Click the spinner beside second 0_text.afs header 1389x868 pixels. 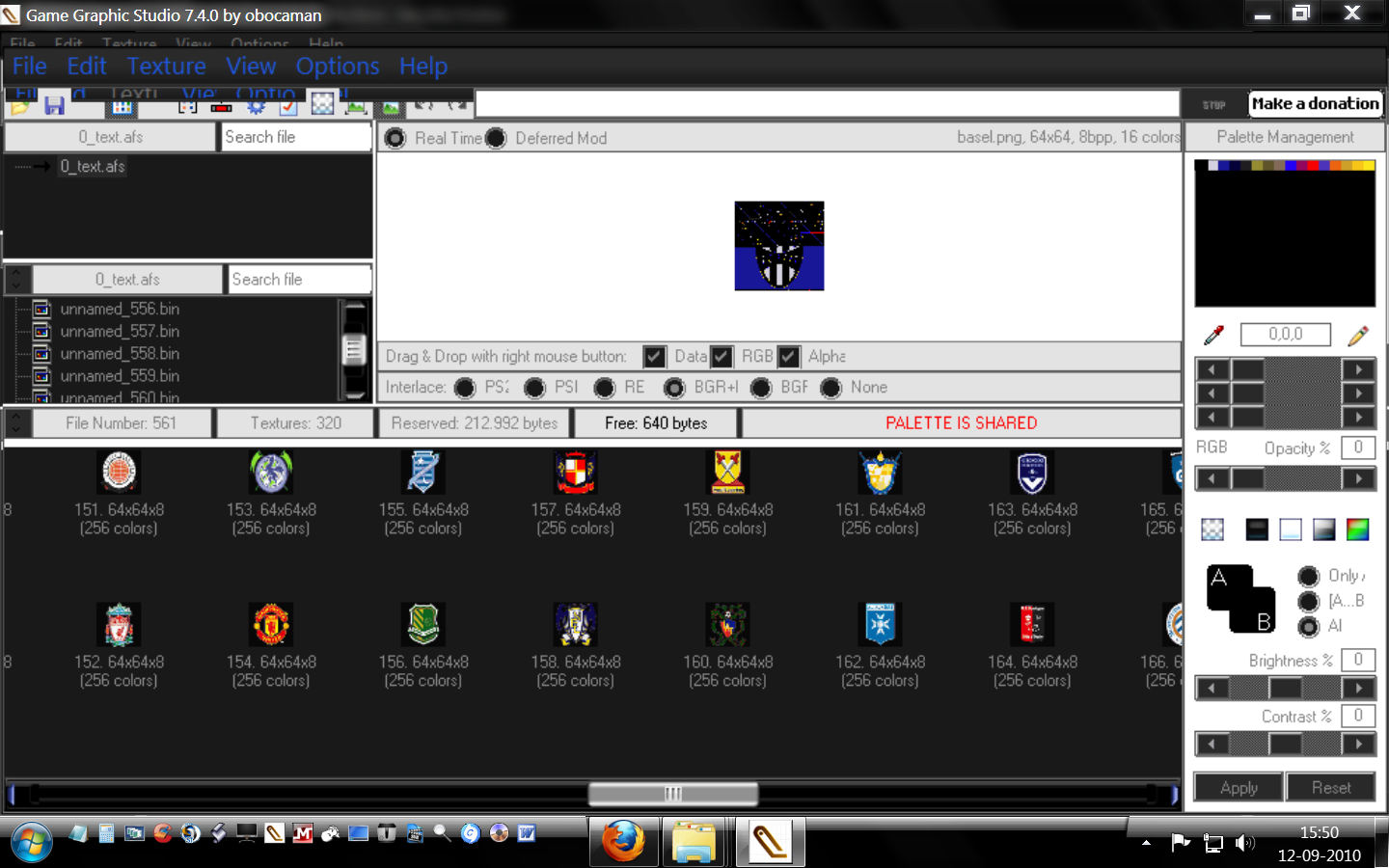(17, 280)
